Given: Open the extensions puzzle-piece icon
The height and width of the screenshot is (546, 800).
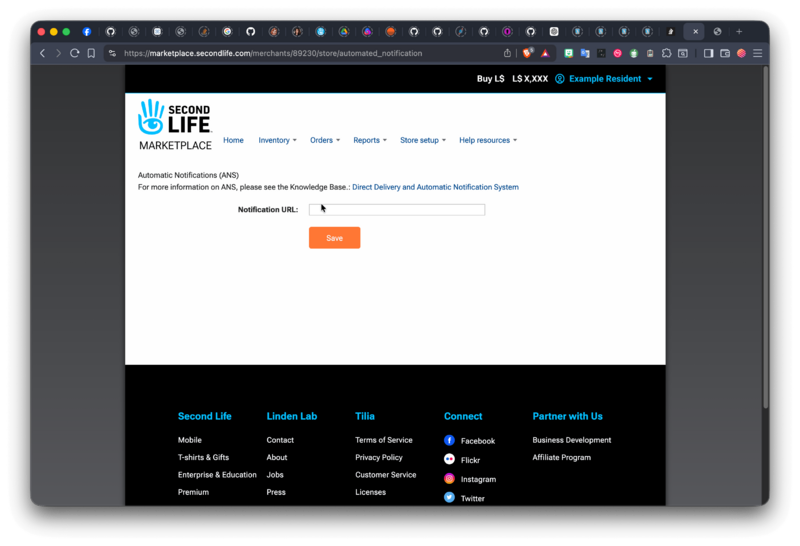Looking at the screenshot, I should [666, 53].
